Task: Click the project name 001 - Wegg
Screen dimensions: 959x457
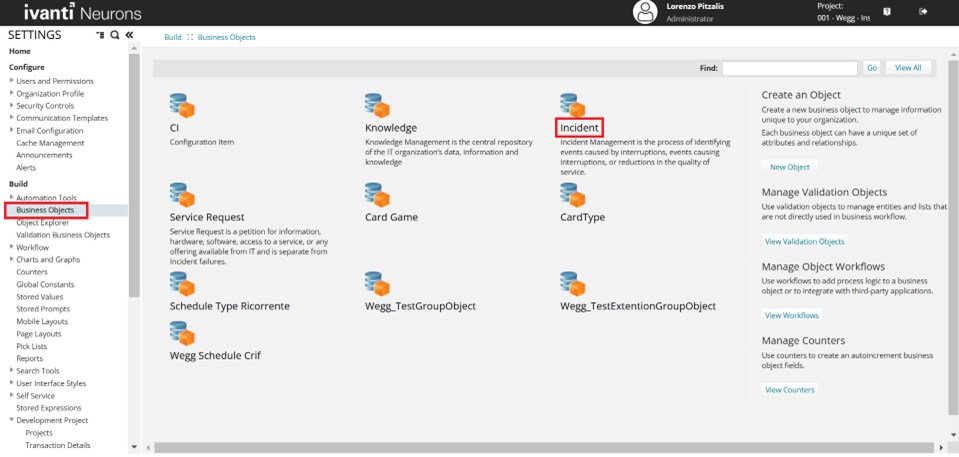Action: pyautogui.click(x=843, y=18)
